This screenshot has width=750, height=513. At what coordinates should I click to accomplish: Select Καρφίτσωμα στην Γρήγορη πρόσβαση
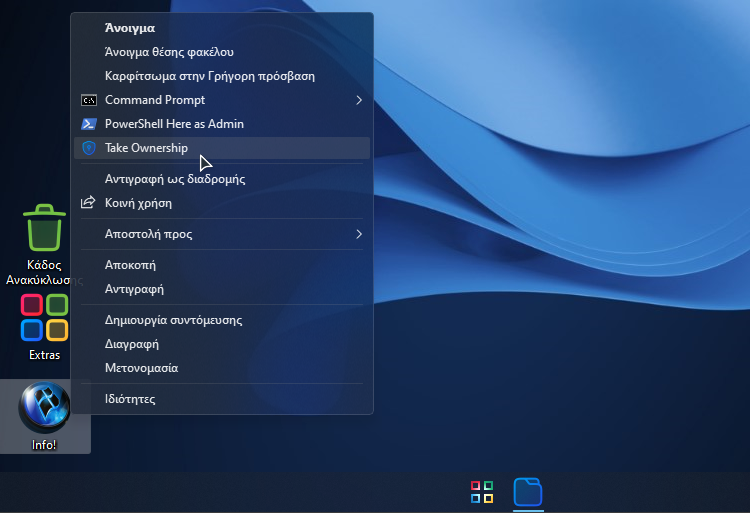tap(222, 76)
